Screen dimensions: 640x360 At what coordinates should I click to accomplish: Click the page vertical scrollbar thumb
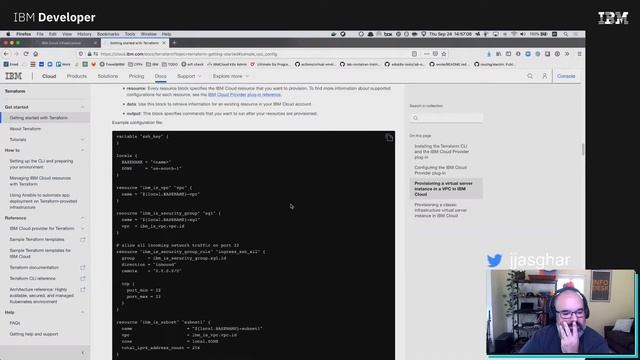click(583, 149)
